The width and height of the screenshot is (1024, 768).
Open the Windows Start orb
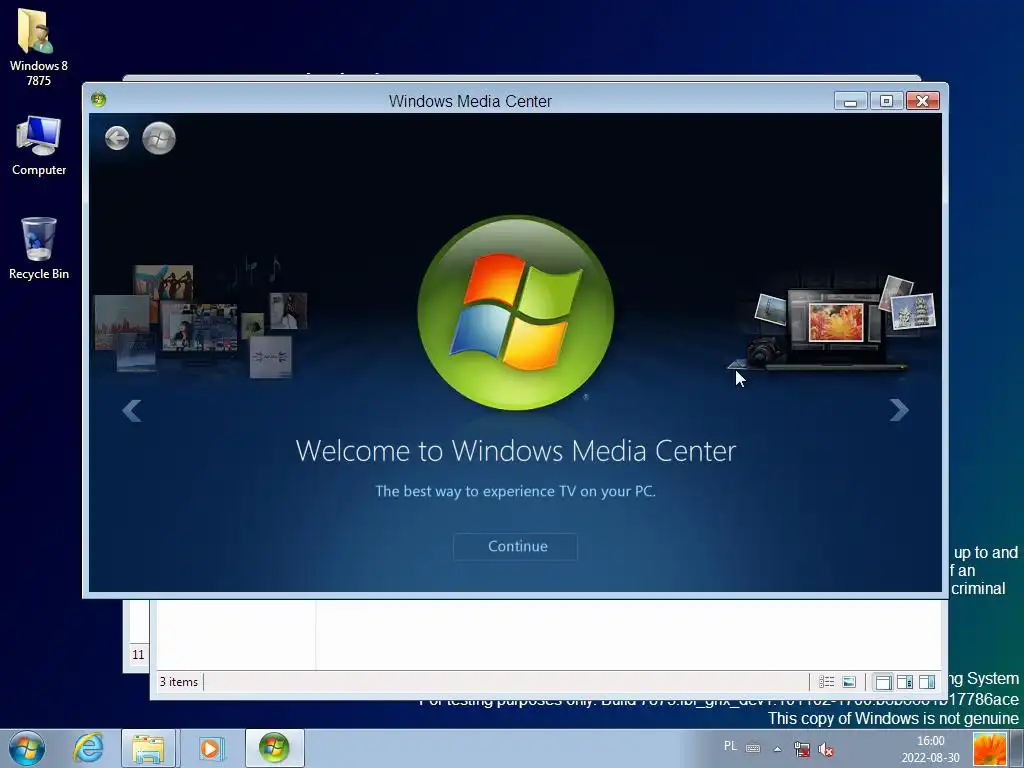pyautogui.click(x=27, y=748)
